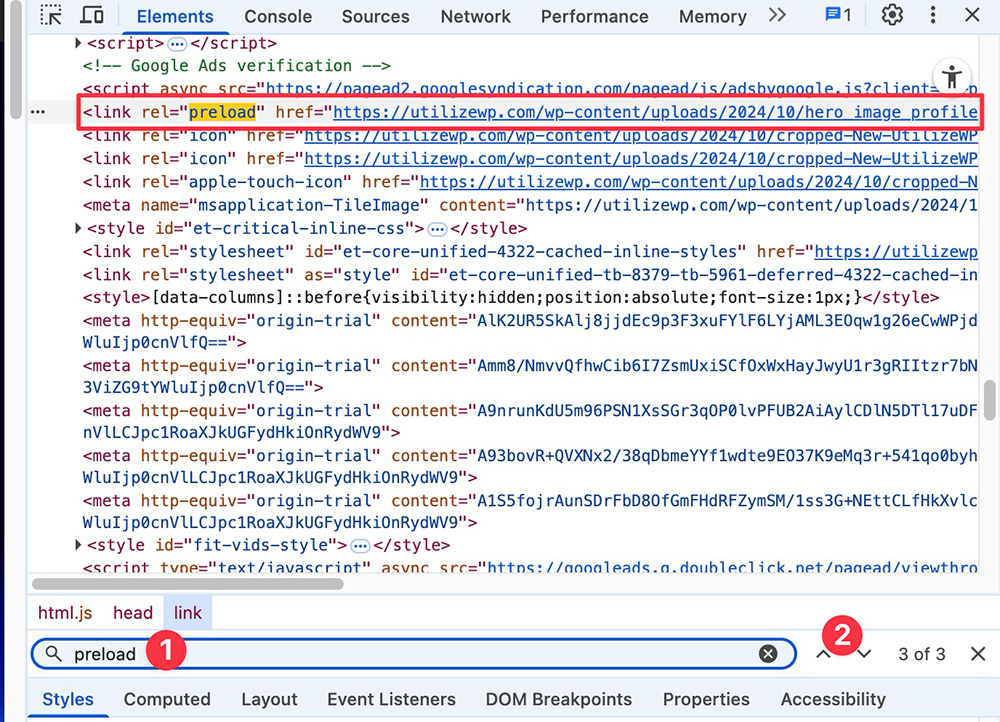1000x722 pixels.
Task: Open the Network tab
Action: click(x=475, y=17)
